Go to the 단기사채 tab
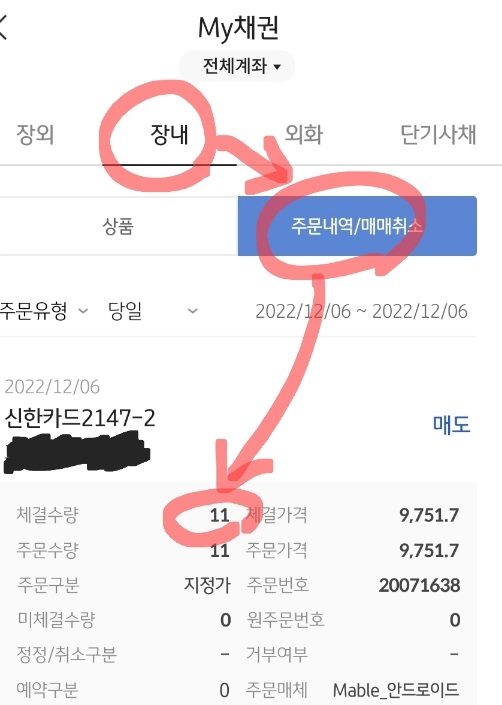 tap(438, 134)
